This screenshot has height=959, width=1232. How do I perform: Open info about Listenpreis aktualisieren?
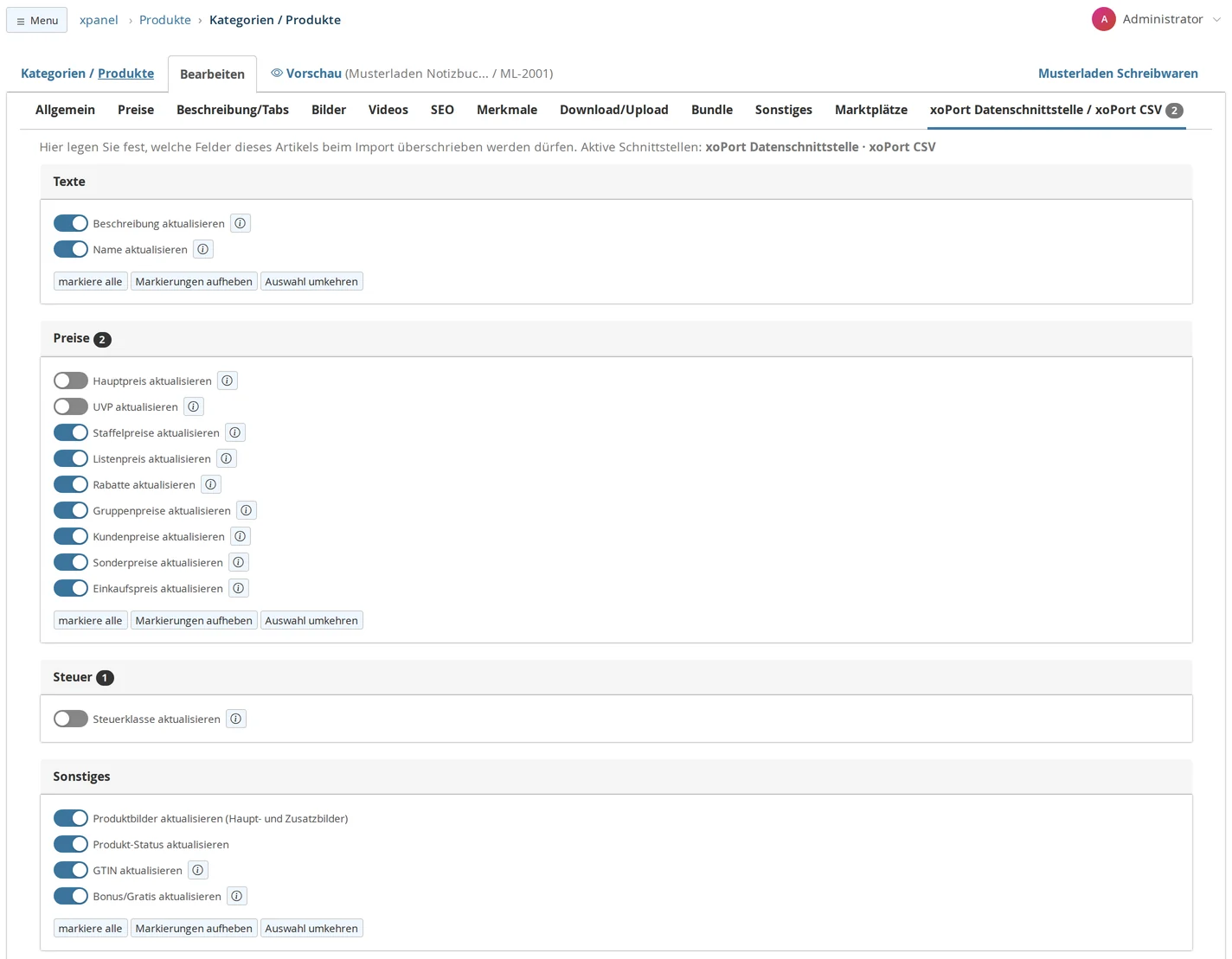pyautogui.click(x=227, y=458)
